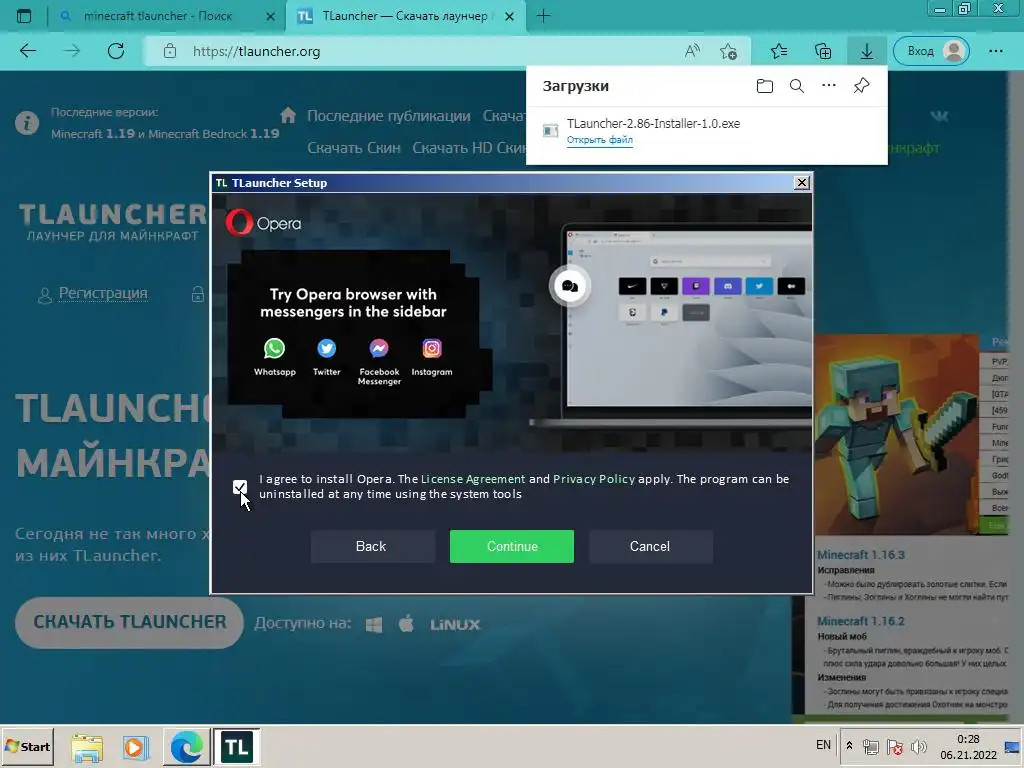Screen dimensions: 1024x768
Task: Click the TLAUNCHER site logo
Action: (112, 221)
